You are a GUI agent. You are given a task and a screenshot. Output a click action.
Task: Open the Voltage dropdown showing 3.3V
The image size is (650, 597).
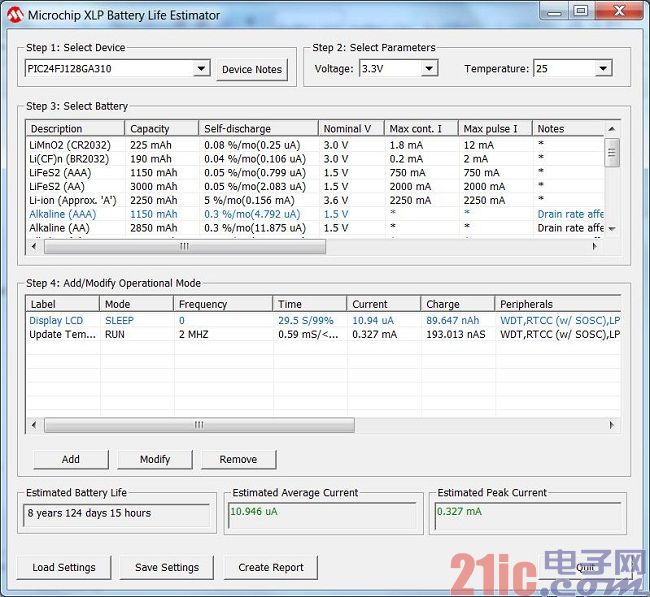(398, 68)
